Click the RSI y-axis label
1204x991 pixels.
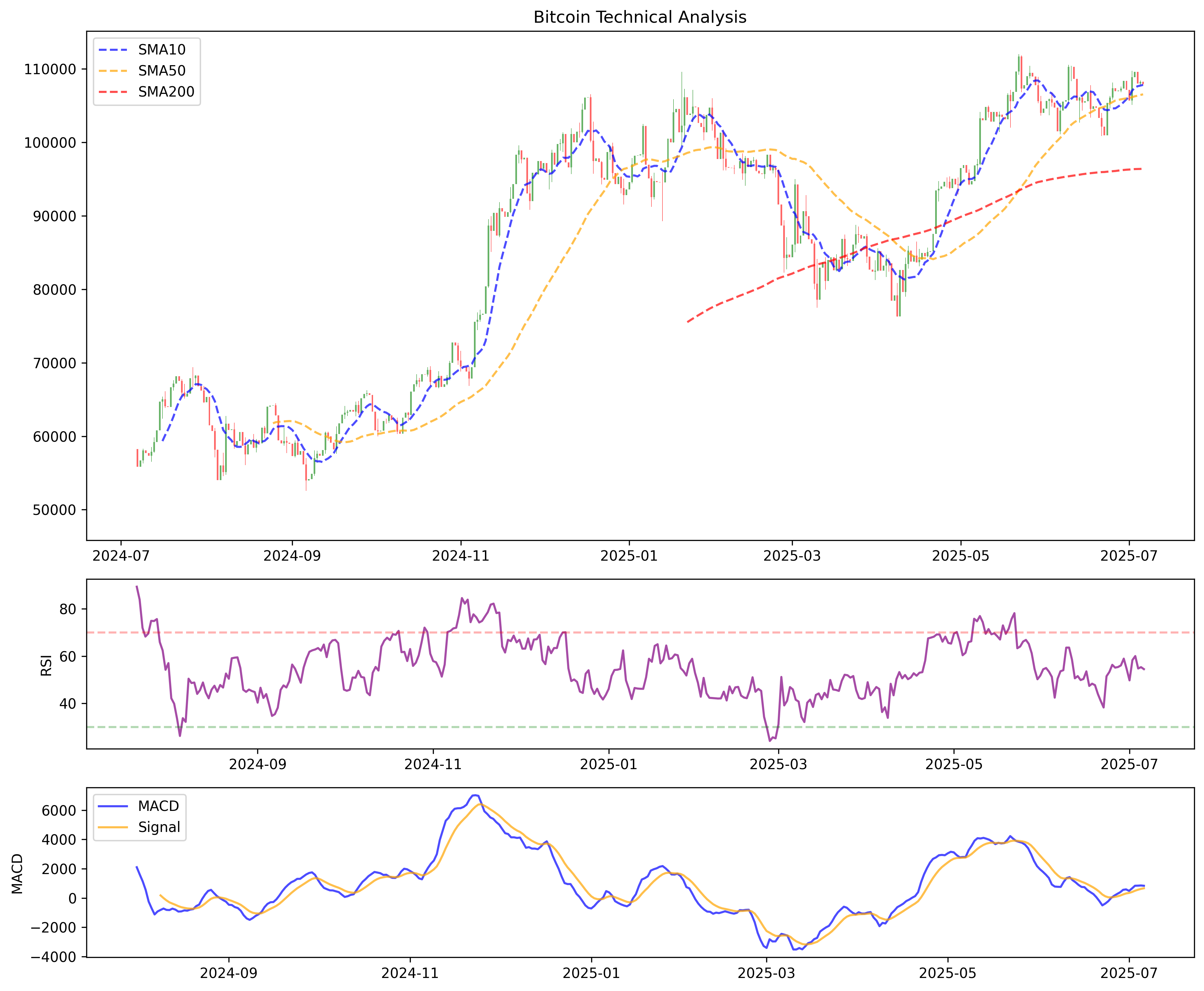click(47, 665)
